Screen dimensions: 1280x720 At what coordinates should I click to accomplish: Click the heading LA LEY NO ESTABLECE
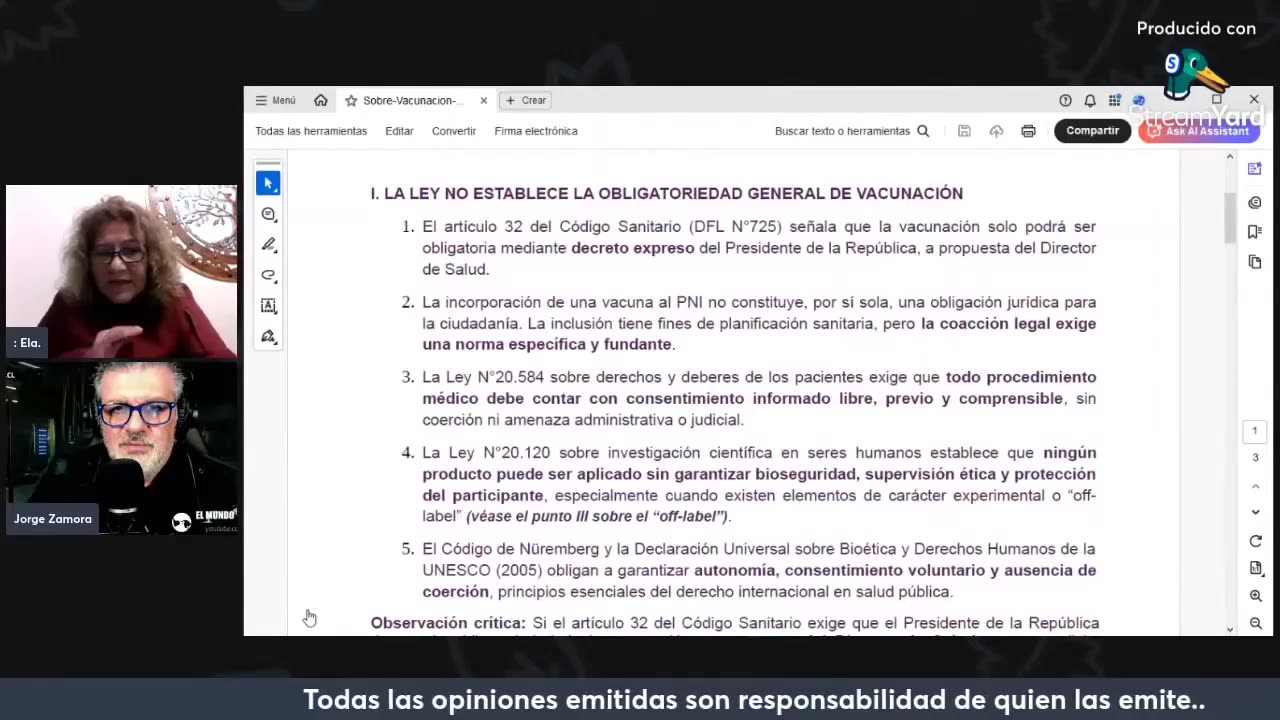pos(667,194)
